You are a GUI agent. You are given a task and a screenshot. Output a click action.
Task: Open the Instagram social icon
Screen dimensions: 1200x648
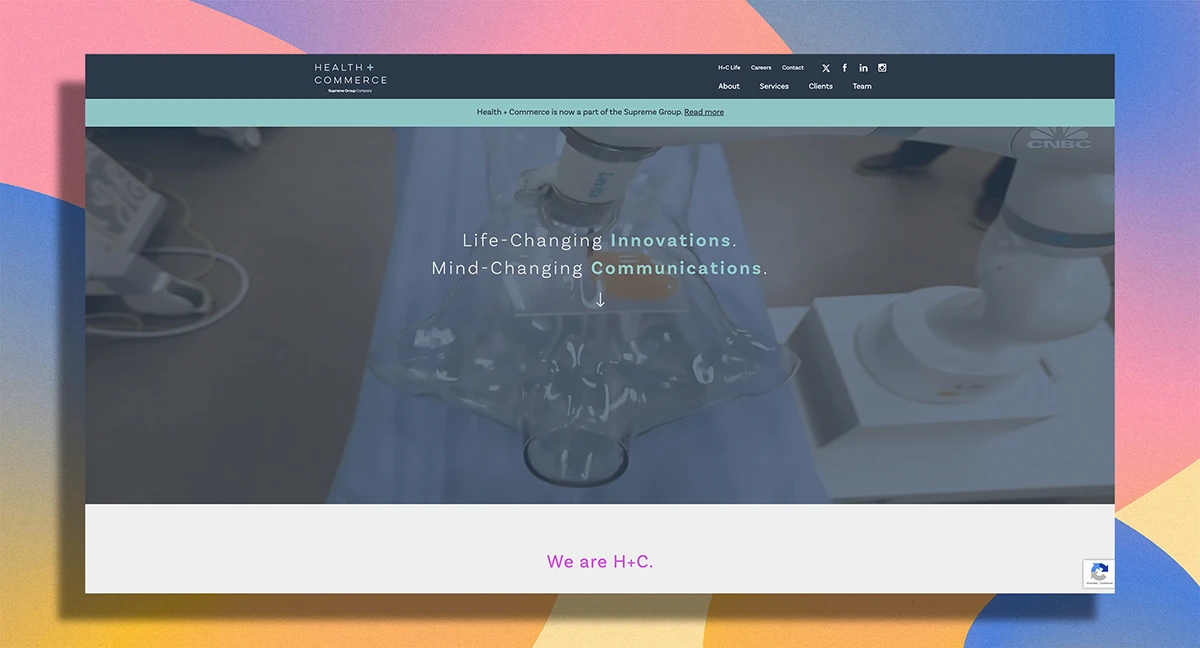tap(882, 68)
